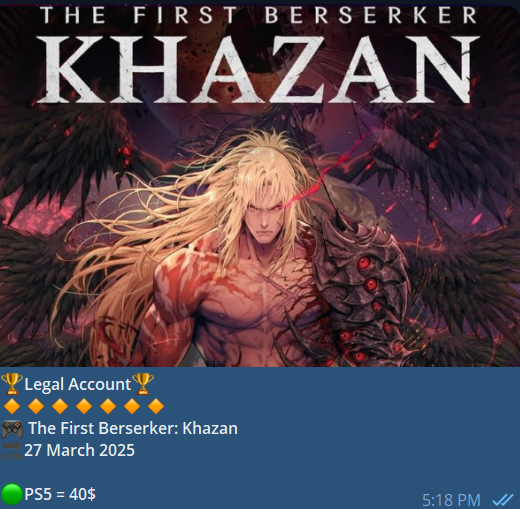Click the game controller emoji
Image resolution: width=520 pixels, height=509 pixels.
(x=12, y=429)
